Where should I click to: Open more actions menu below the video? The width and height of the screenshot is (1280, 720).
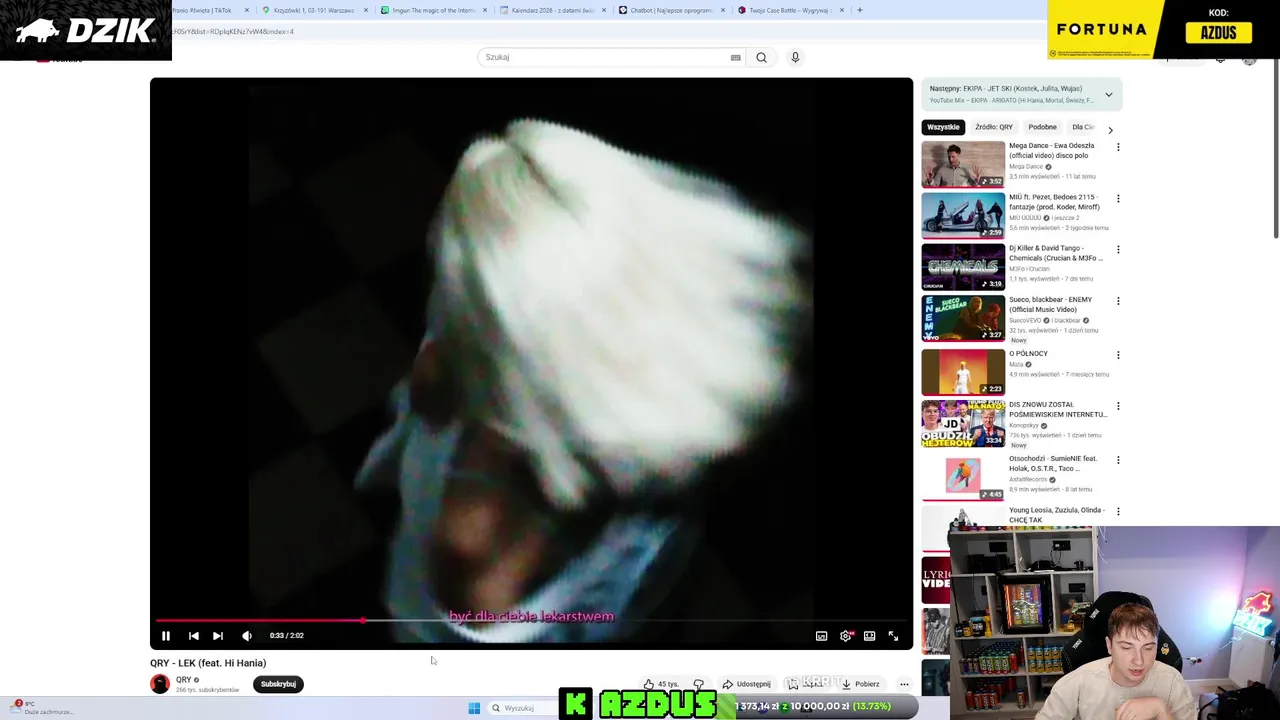pos(904,684)
